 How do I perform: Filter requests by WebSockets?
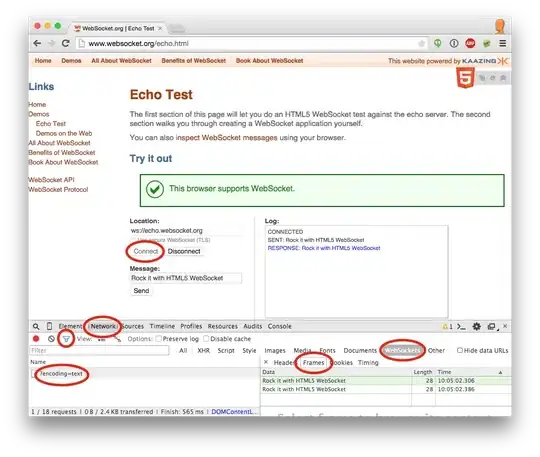402,350
